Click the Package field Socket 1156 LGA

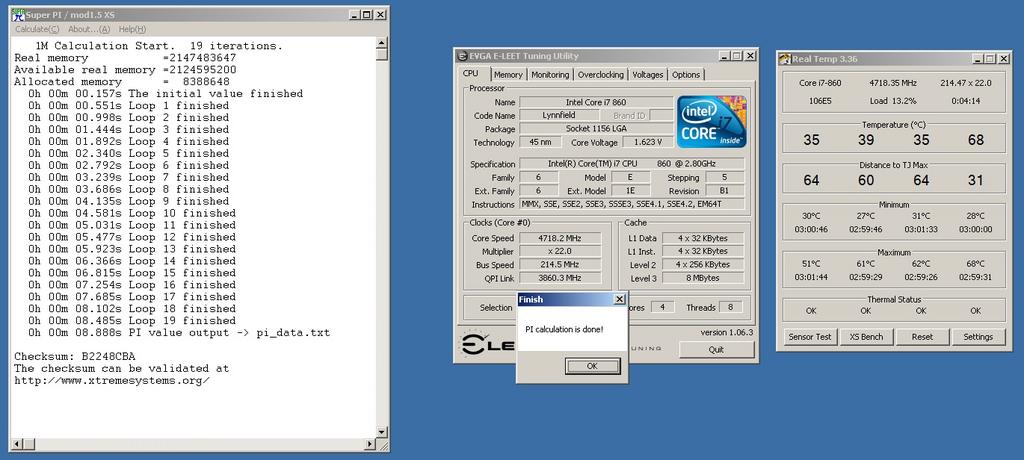(596, 129)
